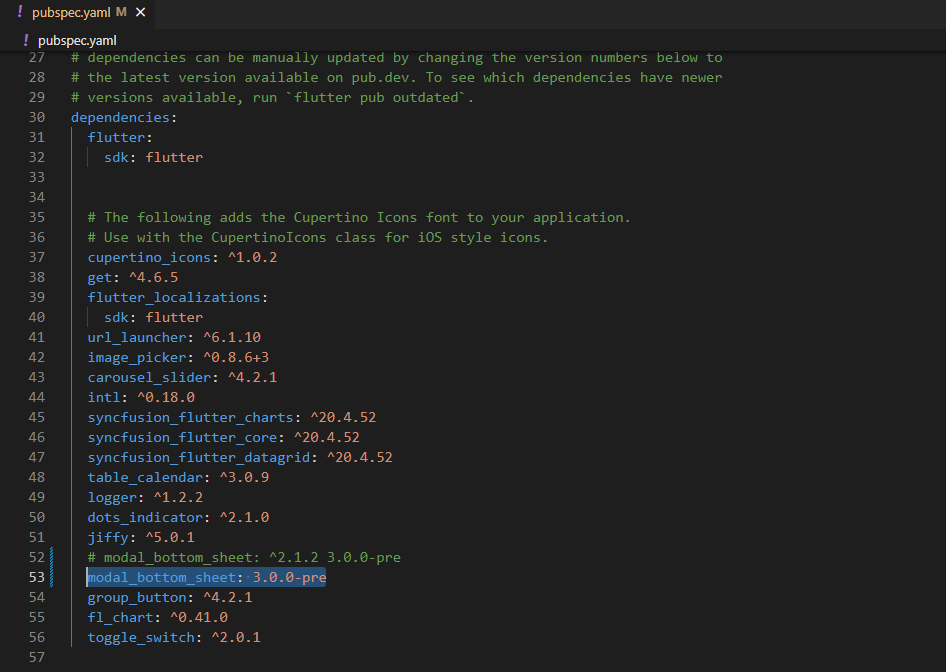The image size is (946, 672).
Task: Place cursor on get: ^4.6.5
Action: (133, 277)
